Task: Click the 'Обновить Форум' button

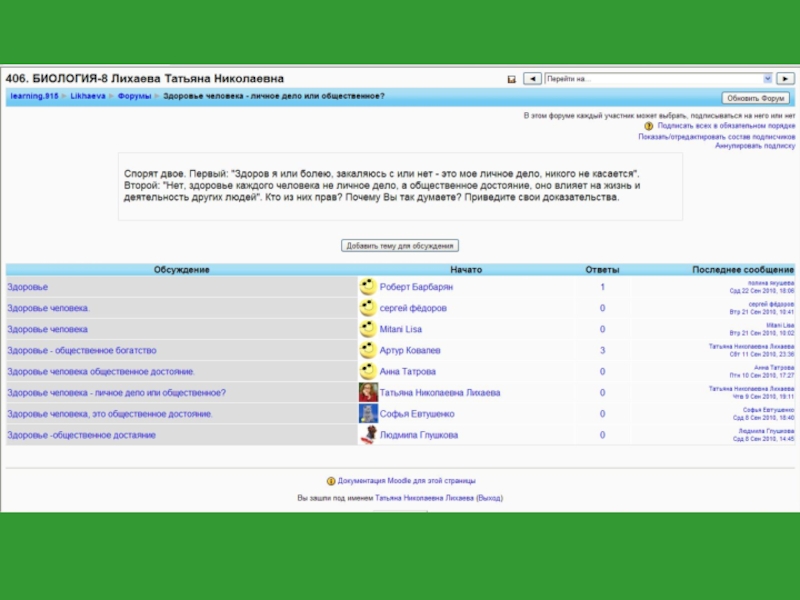Action: (x=756, y=98)
